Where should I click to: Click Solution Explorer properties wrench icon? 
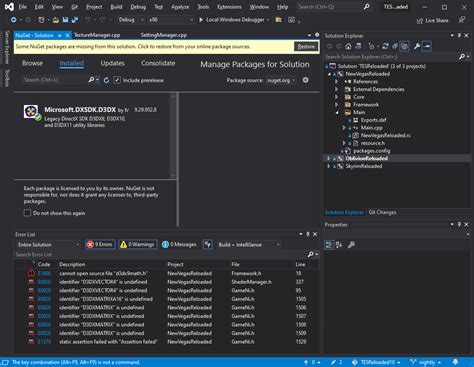coord(417,46)
